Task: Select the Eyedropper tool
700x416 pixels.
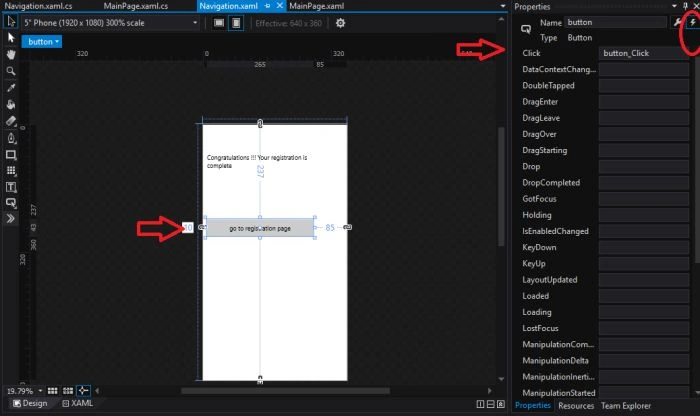Action: pos(11,87)
